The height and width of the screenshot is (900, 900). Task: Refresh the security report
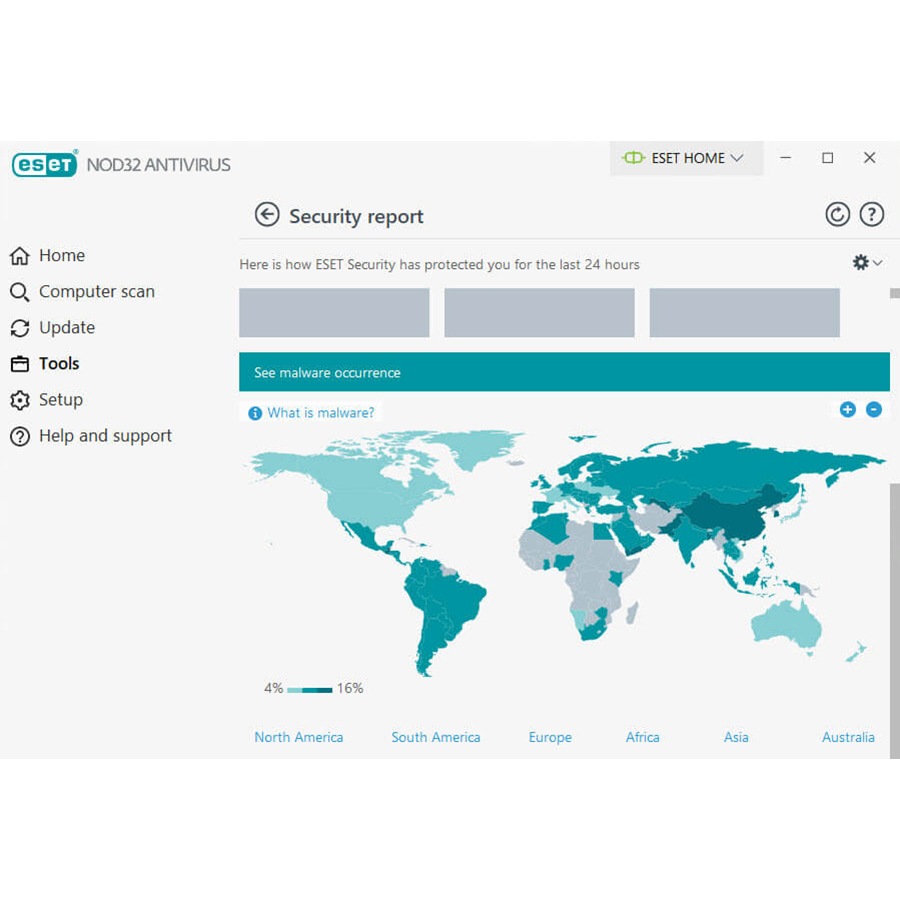tap(837, 215)
